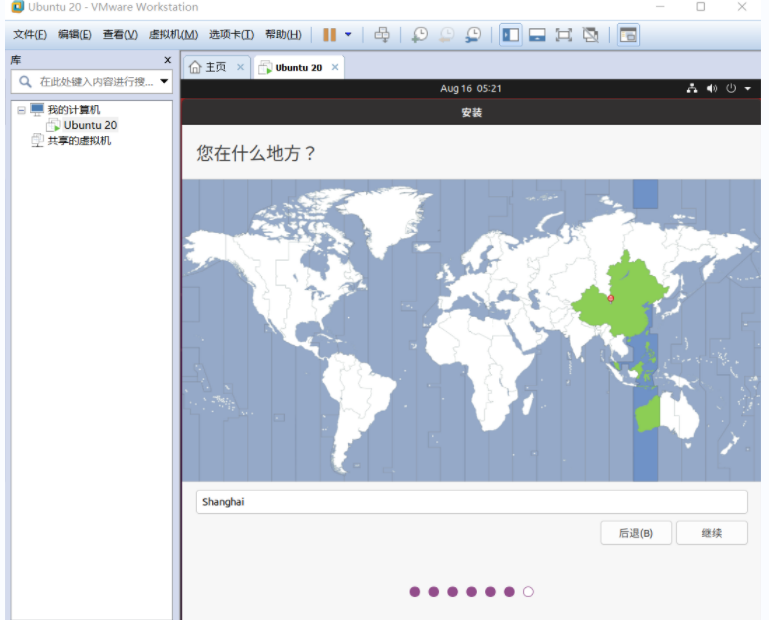Viewport: 769px width, 620px height.
Task: Open the power options dropdown arrow
Action: point(348,35)
